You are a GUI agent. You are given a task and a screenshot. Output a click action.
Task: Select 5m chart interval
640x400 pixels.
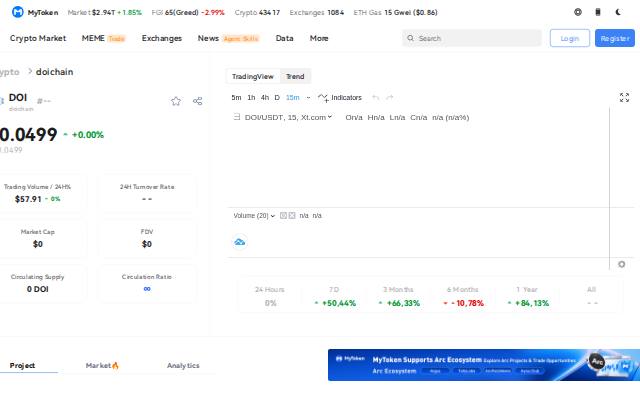point(236,98)
